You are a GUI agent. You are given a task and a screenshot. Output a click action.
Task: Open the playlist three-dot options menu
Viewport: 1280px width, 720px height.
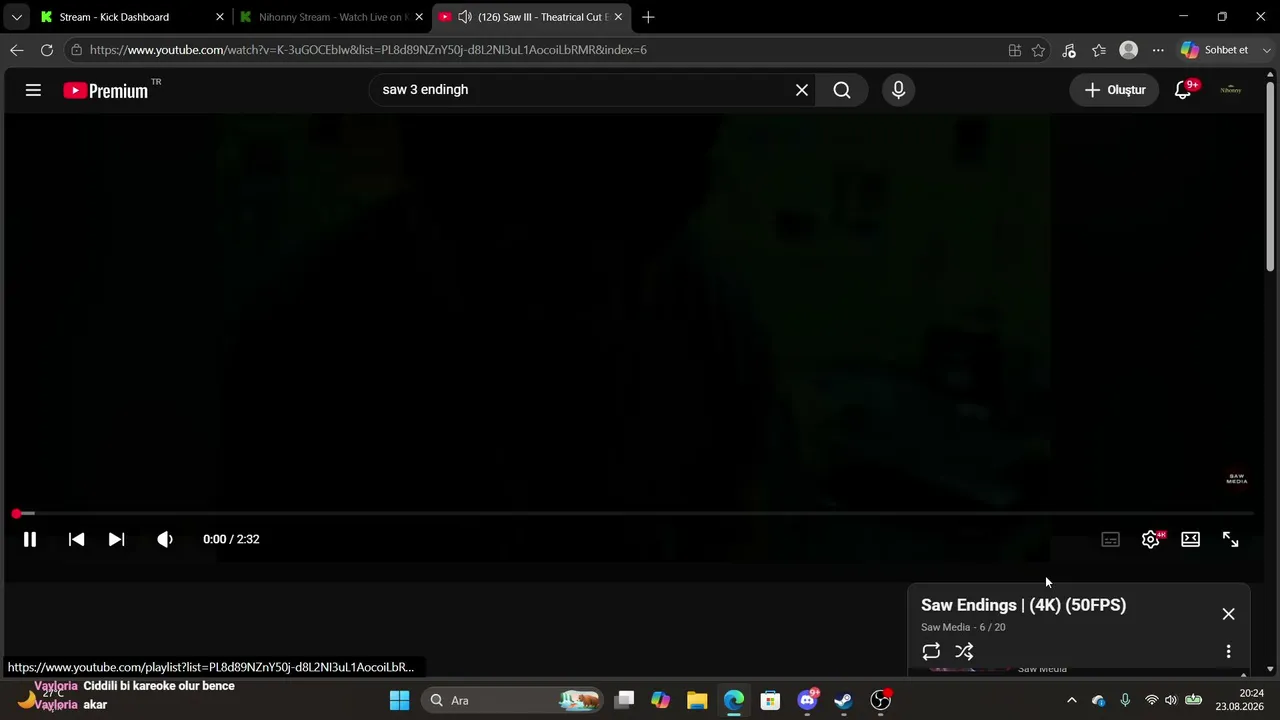pyautogui.click(x=1228, y=651)
